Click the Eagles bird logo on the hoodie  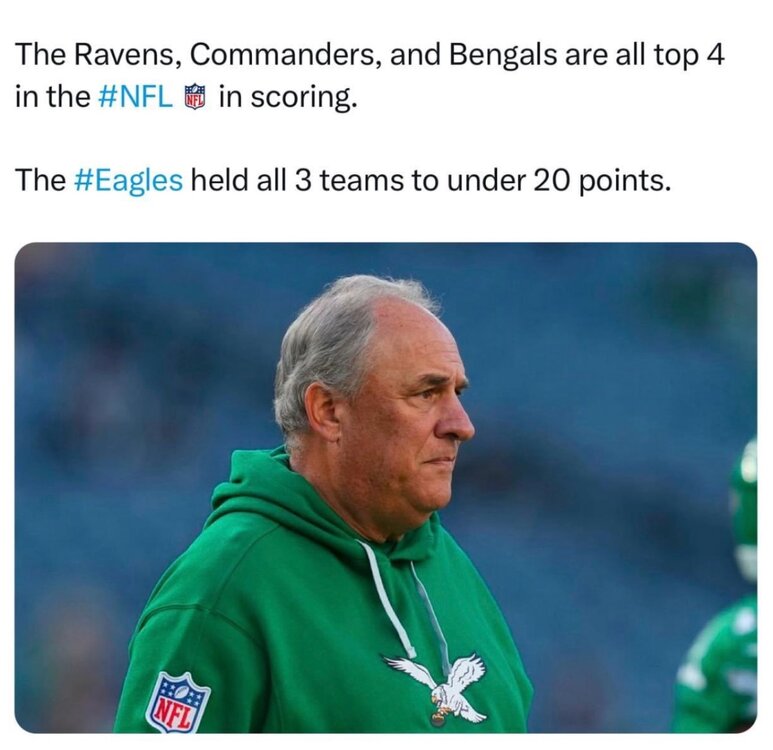point(442,686)
